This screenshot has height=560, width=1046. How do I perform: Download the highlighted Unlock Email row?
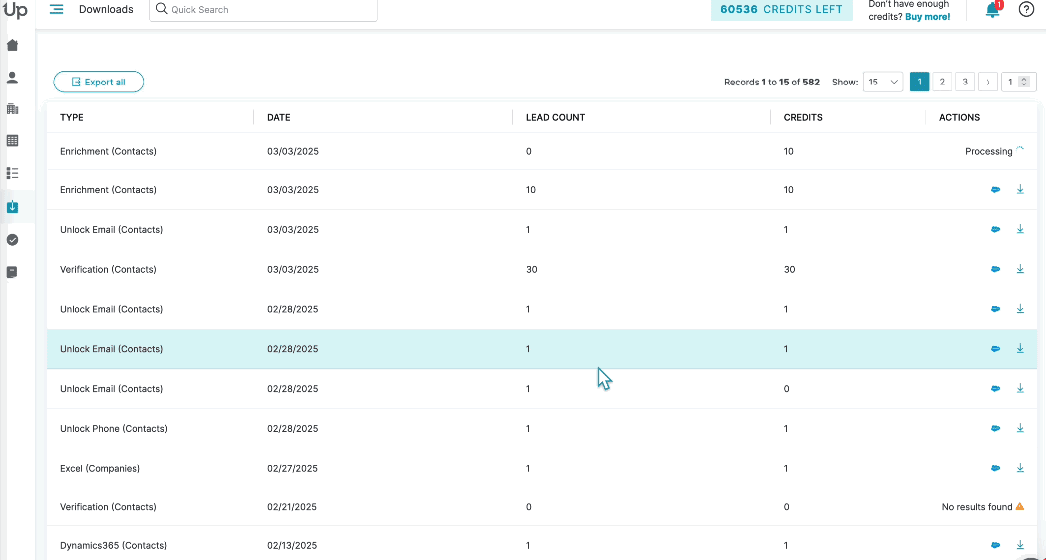1020,348
